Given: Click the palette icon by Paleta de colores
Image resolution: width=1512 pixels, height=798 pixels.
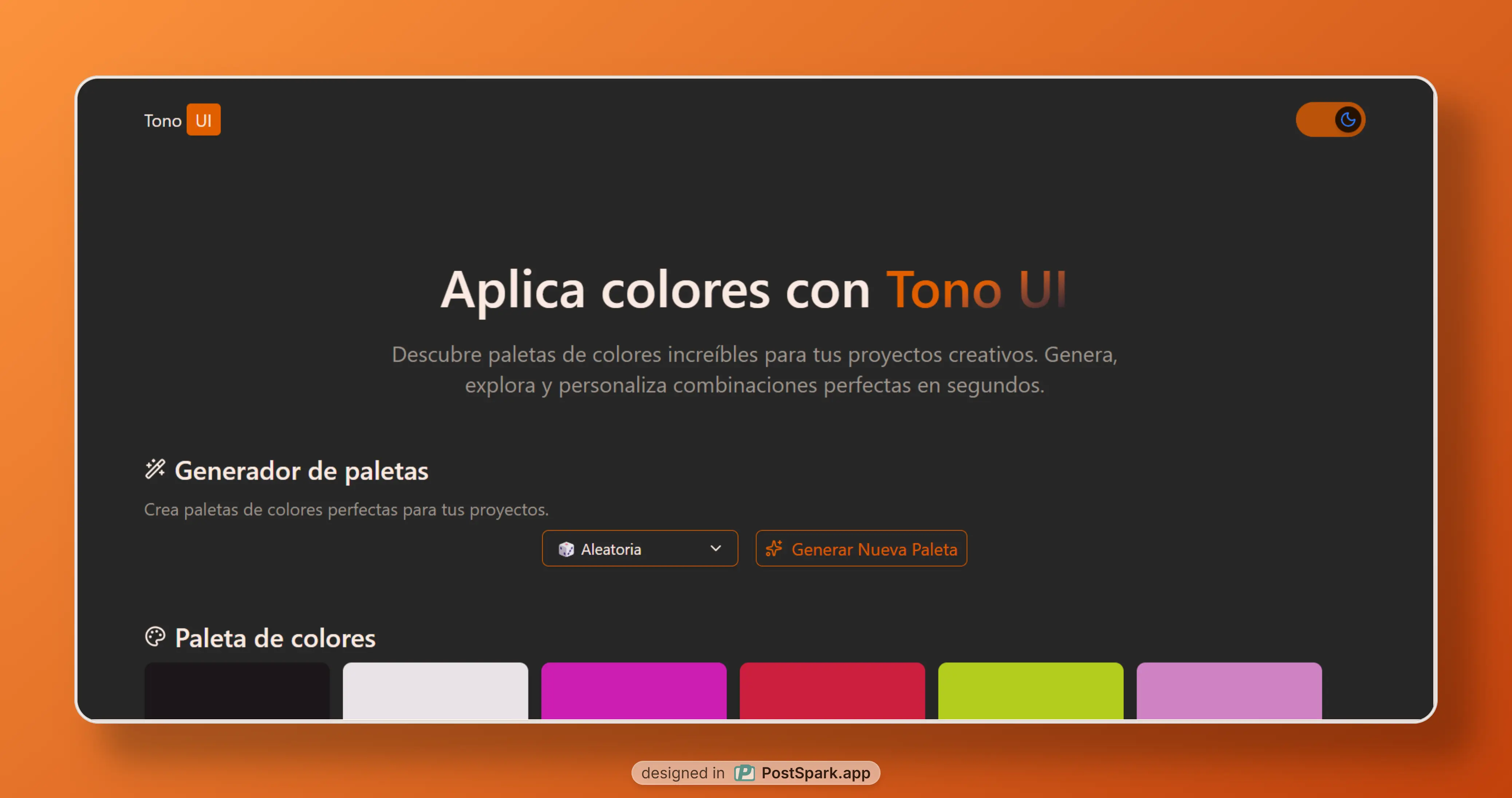Looking at the screenshot, I should pyautogui.click(x=155, y=637).
